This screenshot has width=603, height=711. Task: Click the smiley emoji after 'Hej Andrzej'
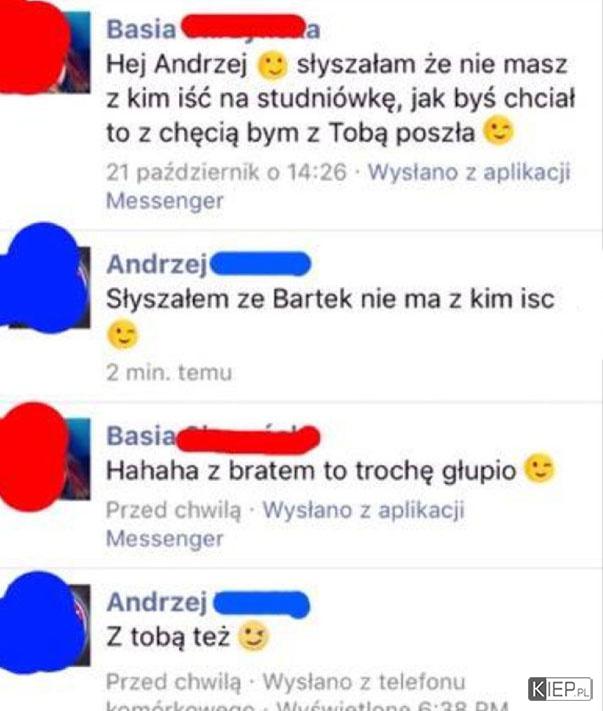(272, 66)
